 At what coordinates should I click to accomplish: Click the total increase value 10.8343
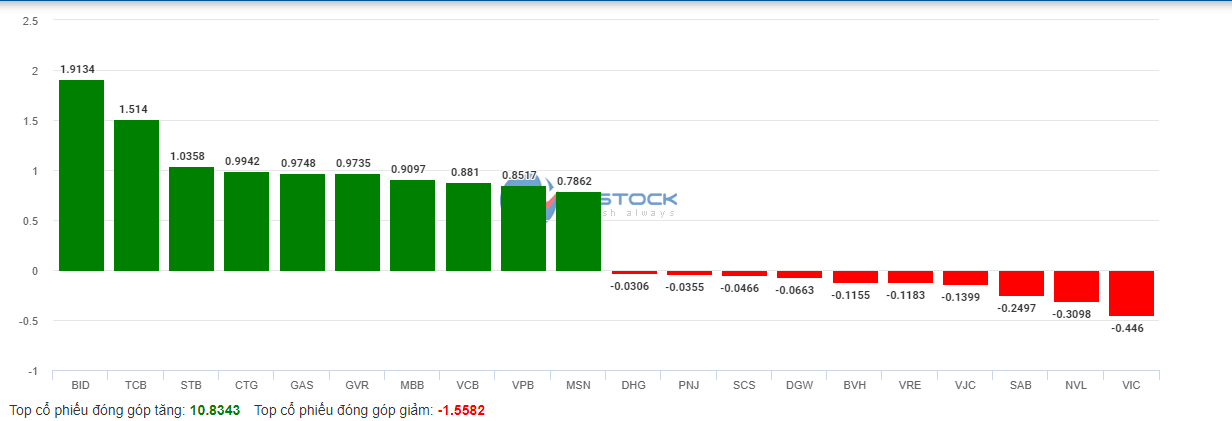(x=215, y=410)
